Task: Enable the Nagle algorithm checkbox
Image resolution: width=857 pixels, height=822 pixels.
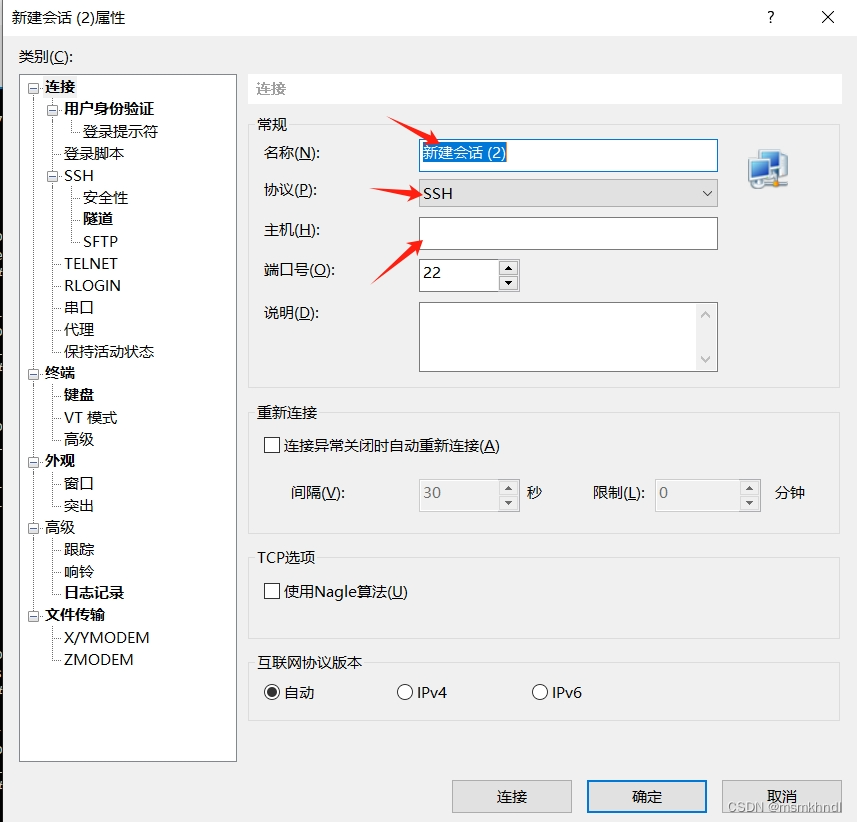Action: pos(272,591)
